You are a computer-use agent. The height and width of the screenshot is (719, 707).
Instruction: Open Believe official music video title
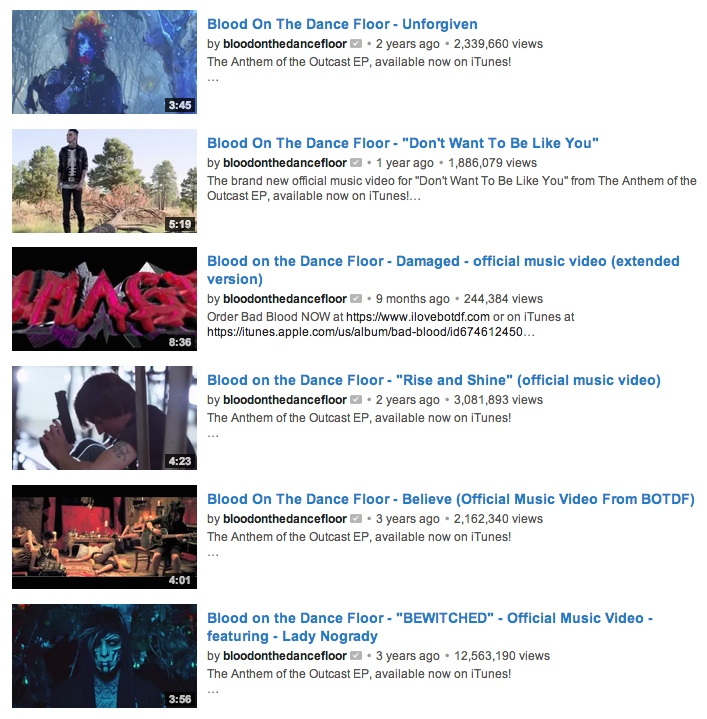[x=451, y=499]
